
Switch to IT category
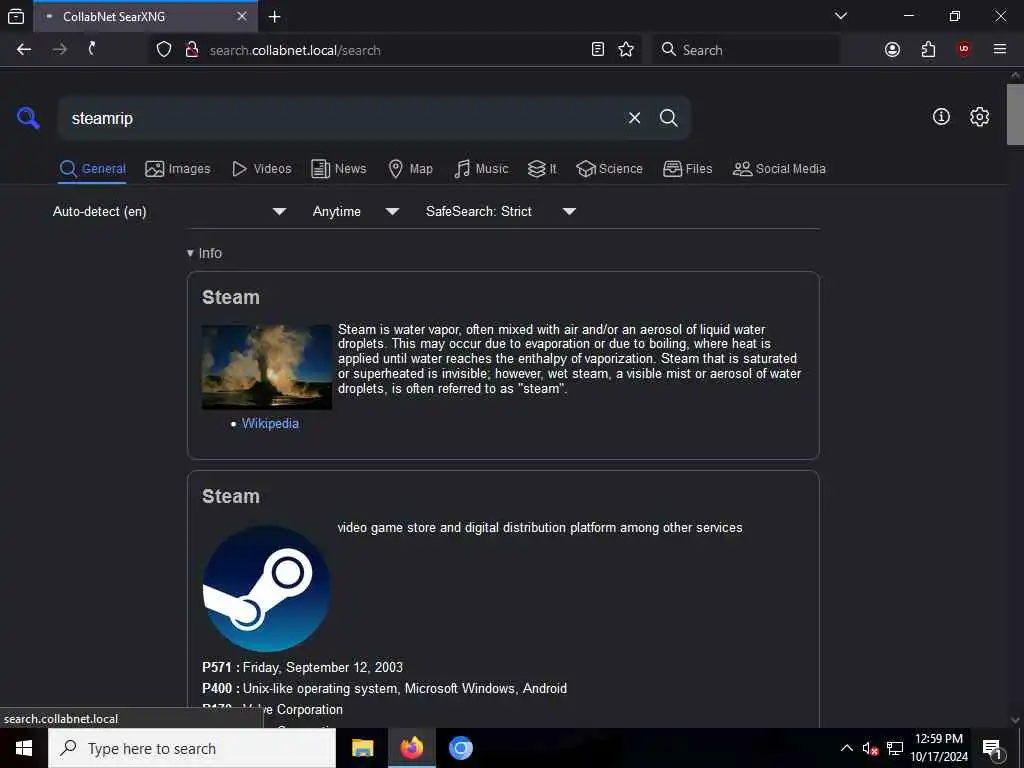click(x=542, y=168)
